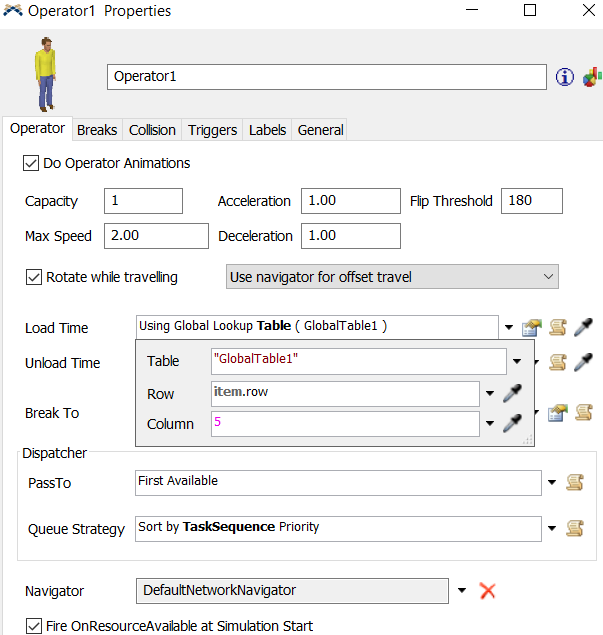Click the eyedropper sampler next to Row field
This screenshot has height=635, width=603.
tap(512, 393)
